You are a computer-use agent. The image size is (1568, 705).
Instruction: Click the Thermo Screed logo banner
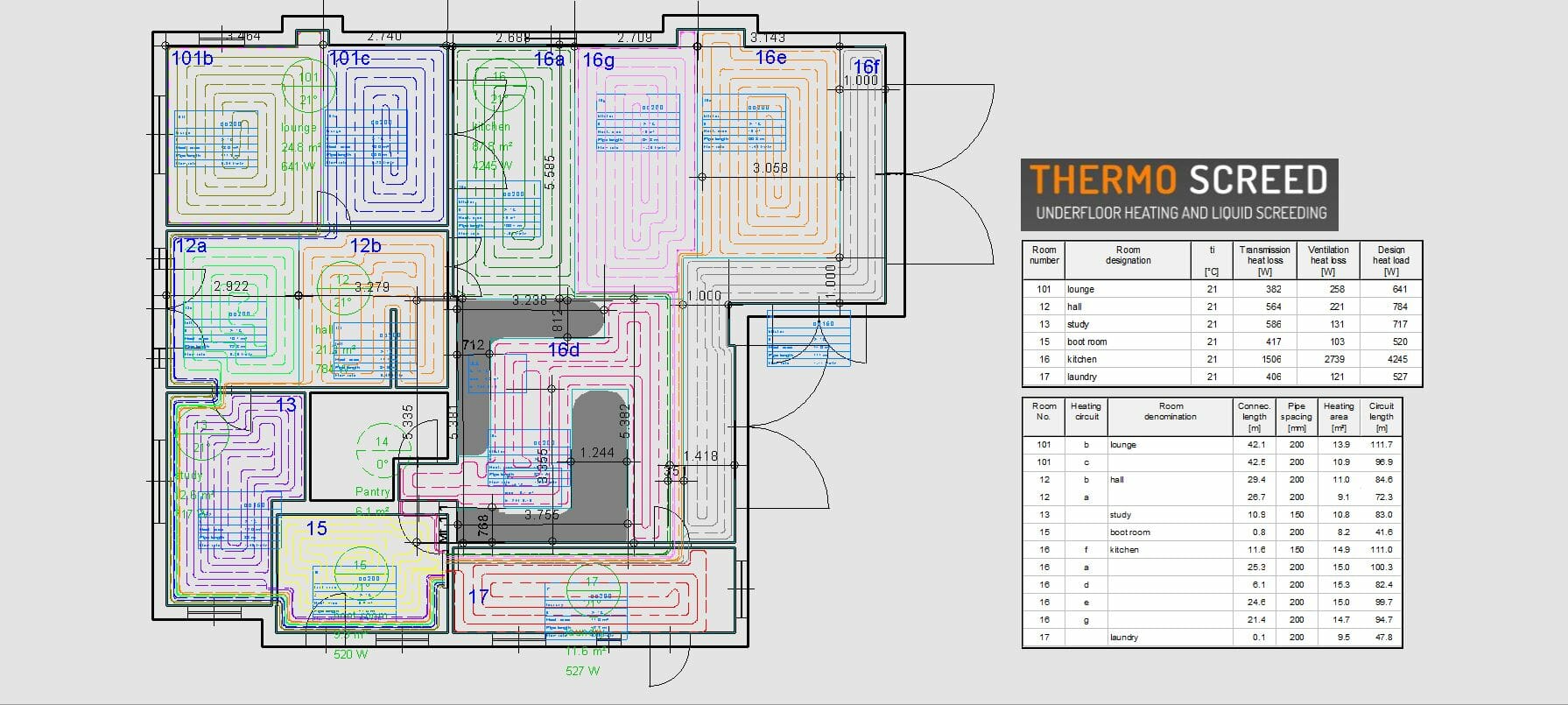[x=1179, y=194]
